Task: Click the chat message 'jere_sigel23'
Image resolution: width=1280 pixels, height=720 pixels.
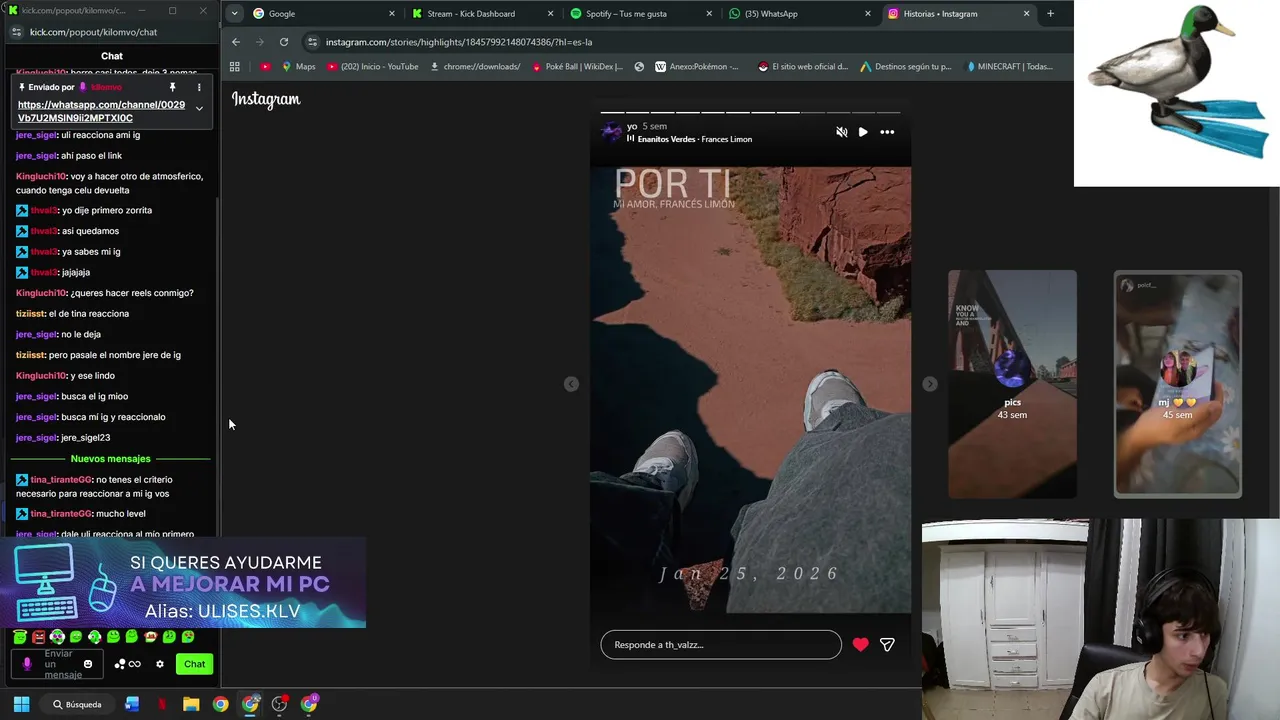Action: [x=85, y=438]
